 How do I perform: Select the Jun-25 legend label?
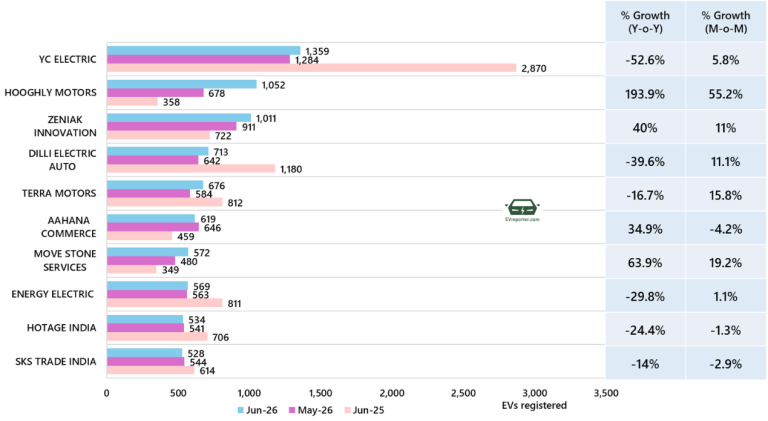point(368,410)
